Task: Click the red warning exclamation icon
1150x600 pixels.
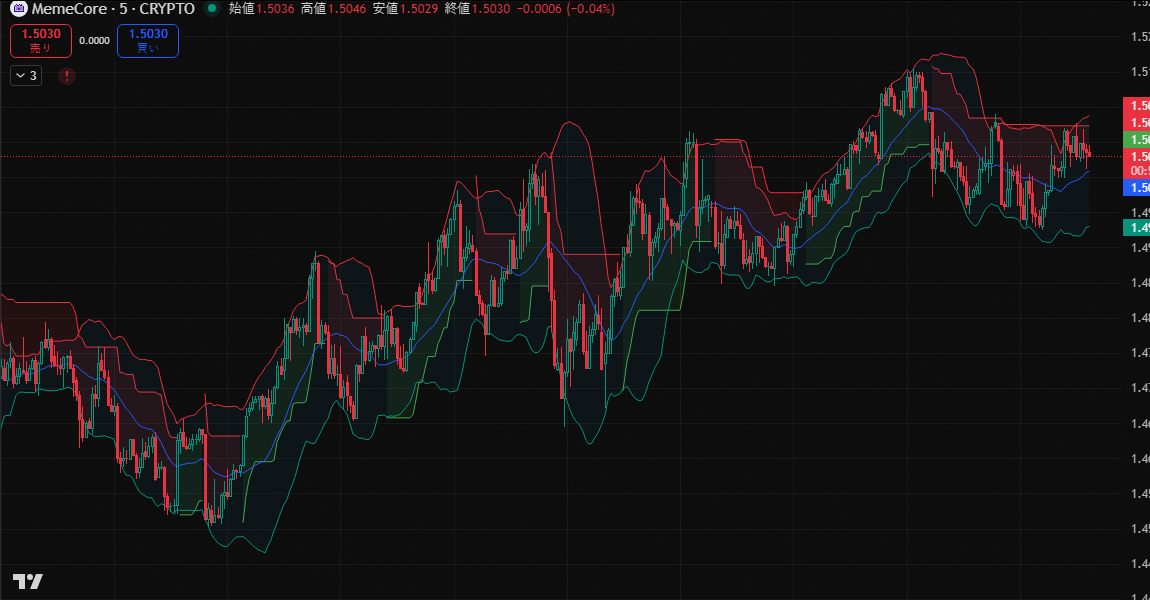Action: pyautogui.click(x=67, y=75)
